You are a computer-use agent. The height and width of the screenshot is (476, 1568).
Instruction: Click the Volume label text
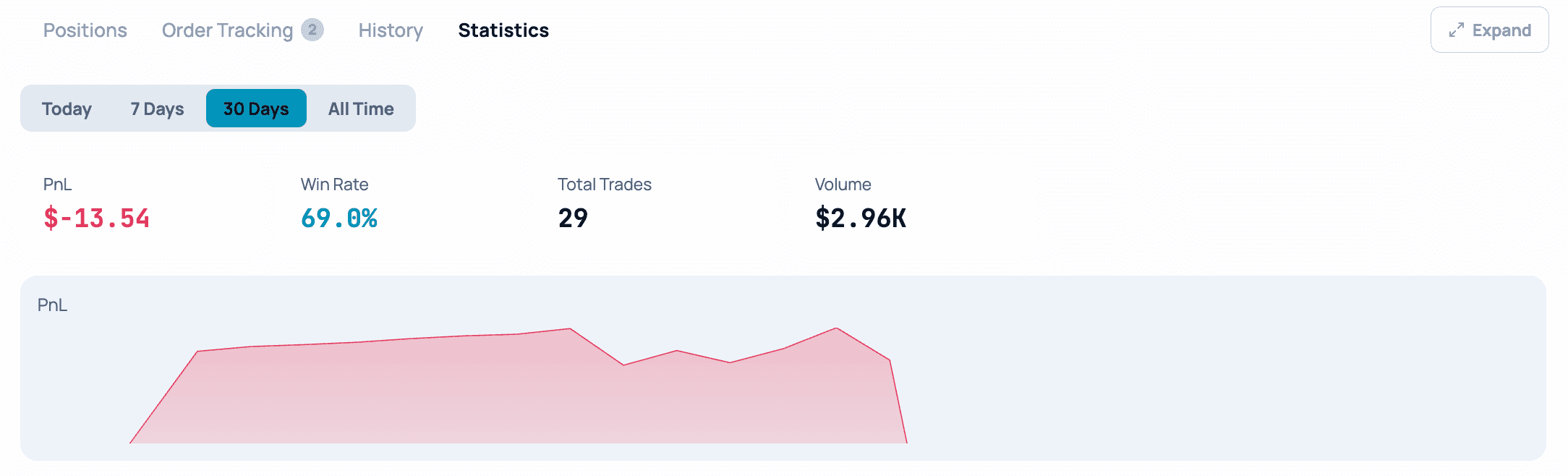[843, 184]
